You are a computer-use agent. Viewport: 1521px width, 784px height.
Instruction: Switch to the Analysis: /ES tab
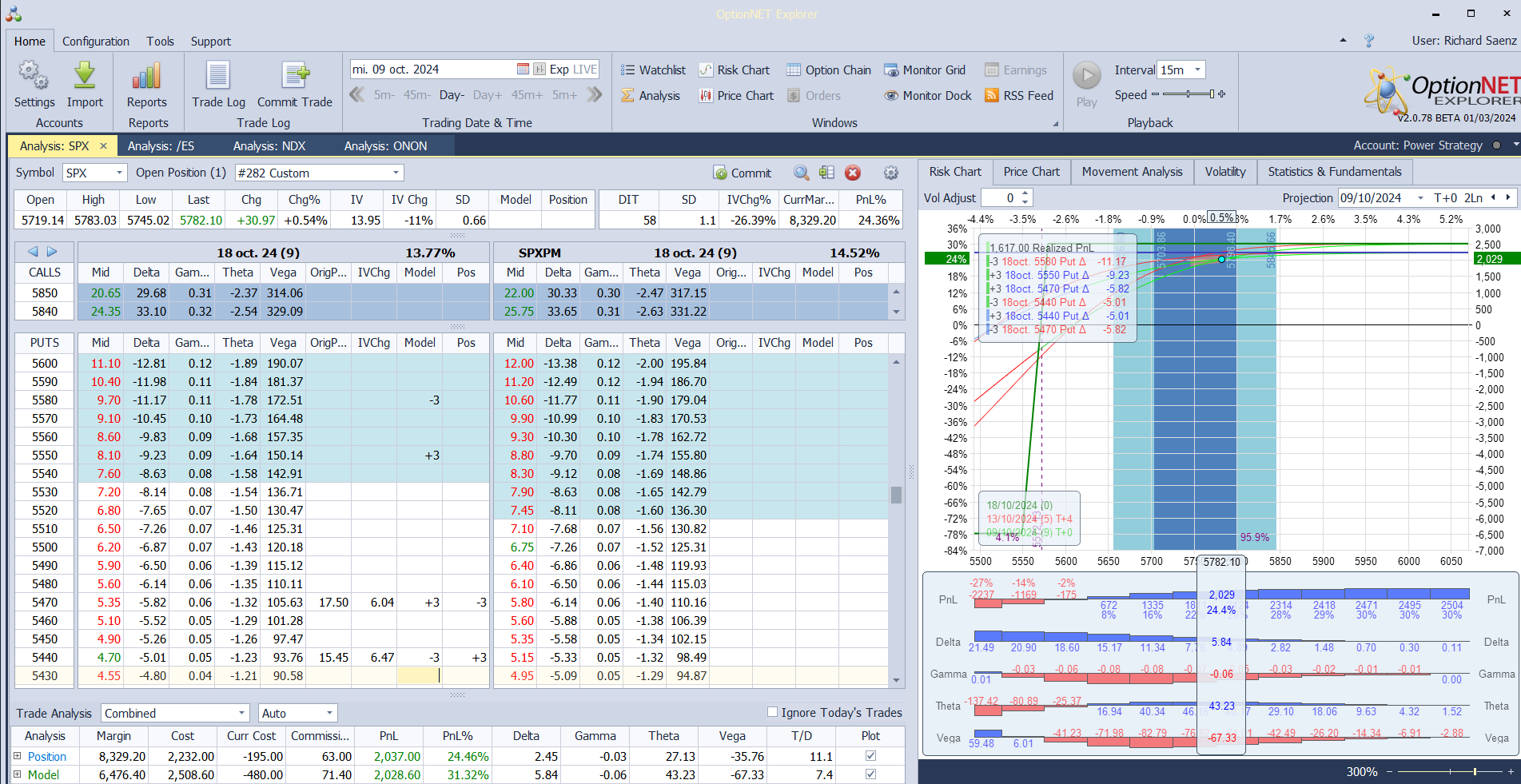[161, 145]
